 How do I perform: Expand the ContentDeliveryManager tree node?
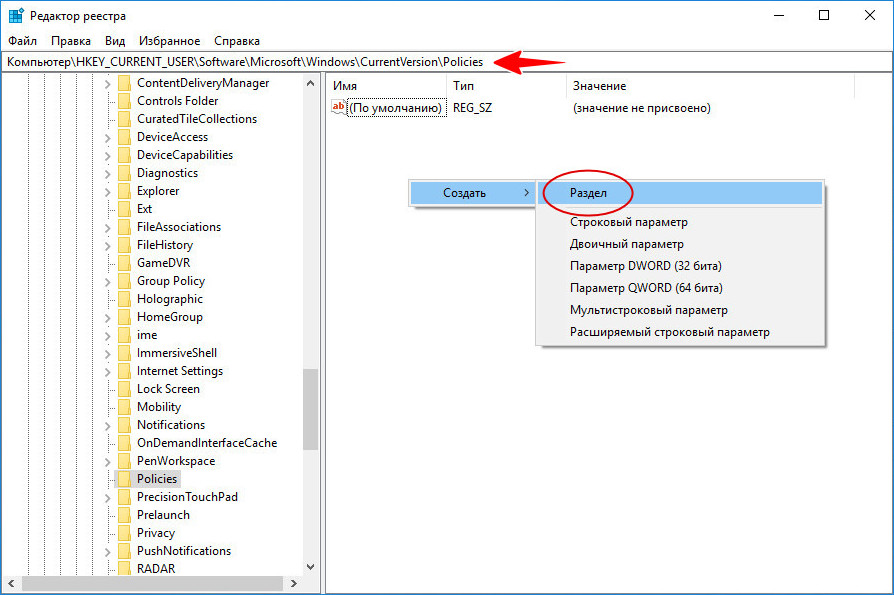tap(108, 83)
